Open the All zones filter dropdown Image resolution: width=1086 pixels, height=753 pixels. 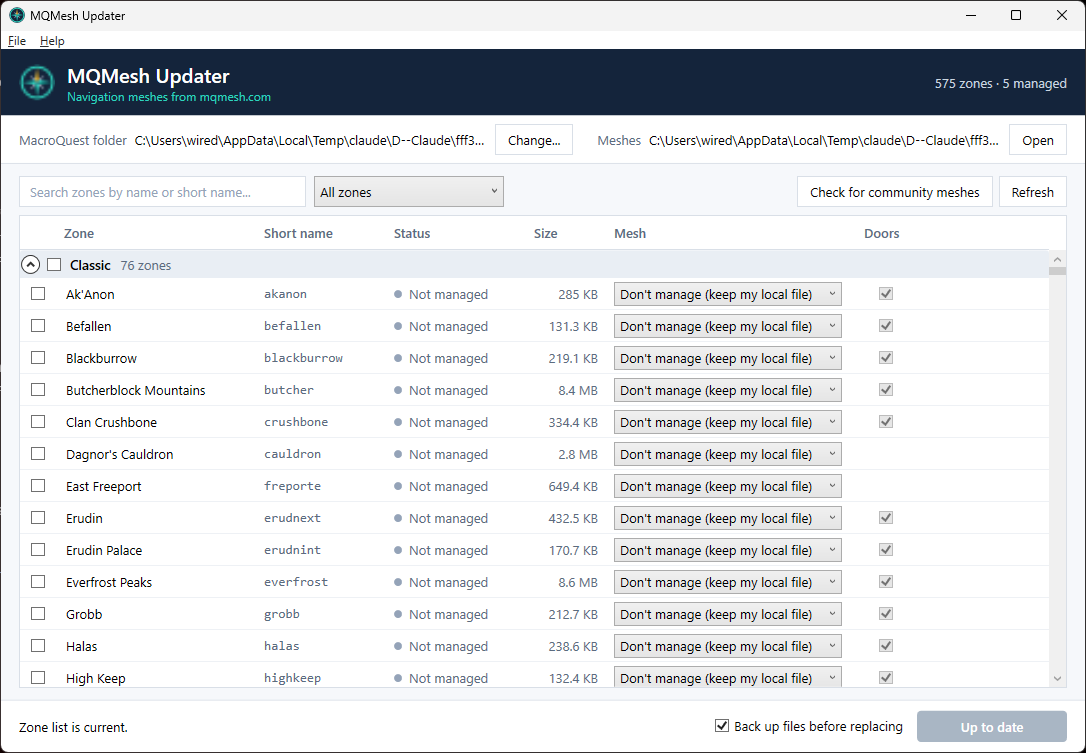click(x=409, y=192)
